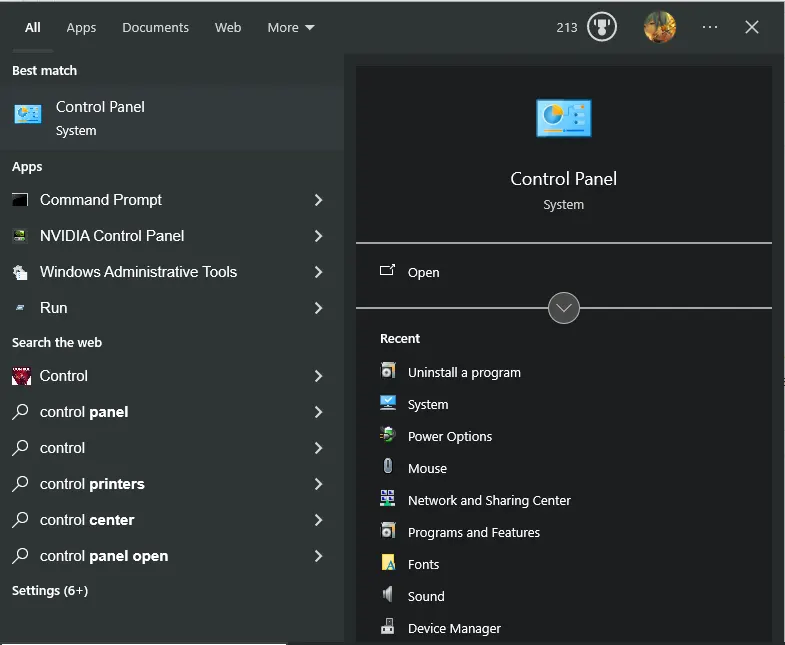Click the 213 rewards points count
Viewport: 785px width, 645px height.
(567, 28)
